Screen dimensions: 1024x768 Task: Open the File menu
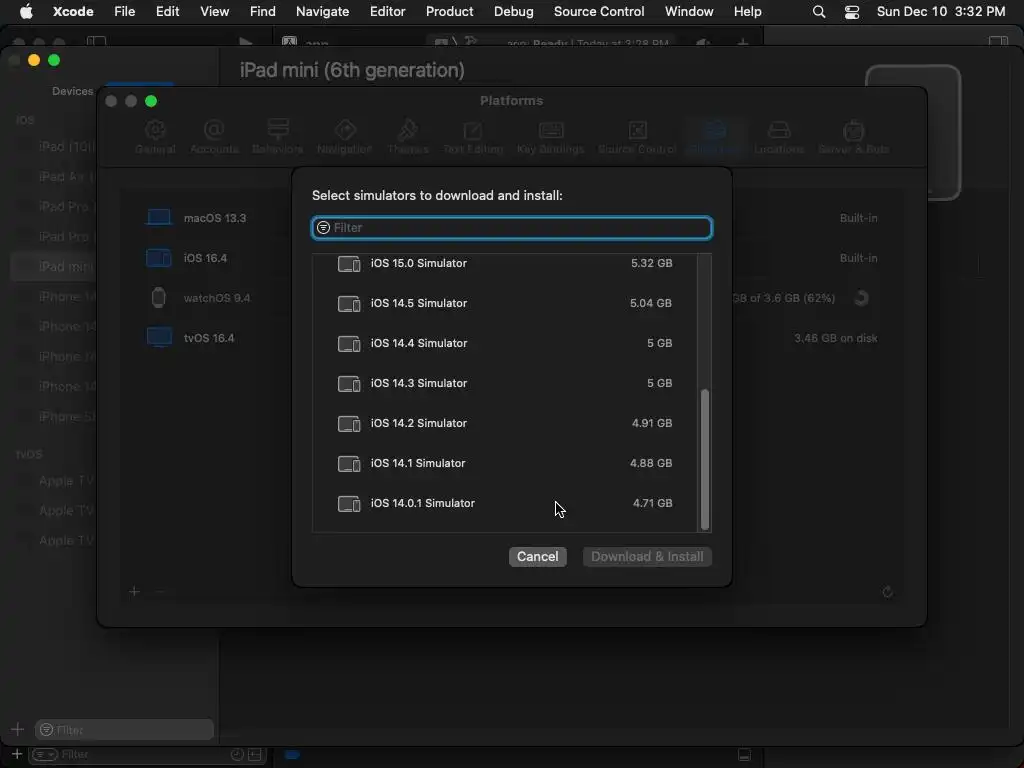pyautogui.click(x=124, y=11)
